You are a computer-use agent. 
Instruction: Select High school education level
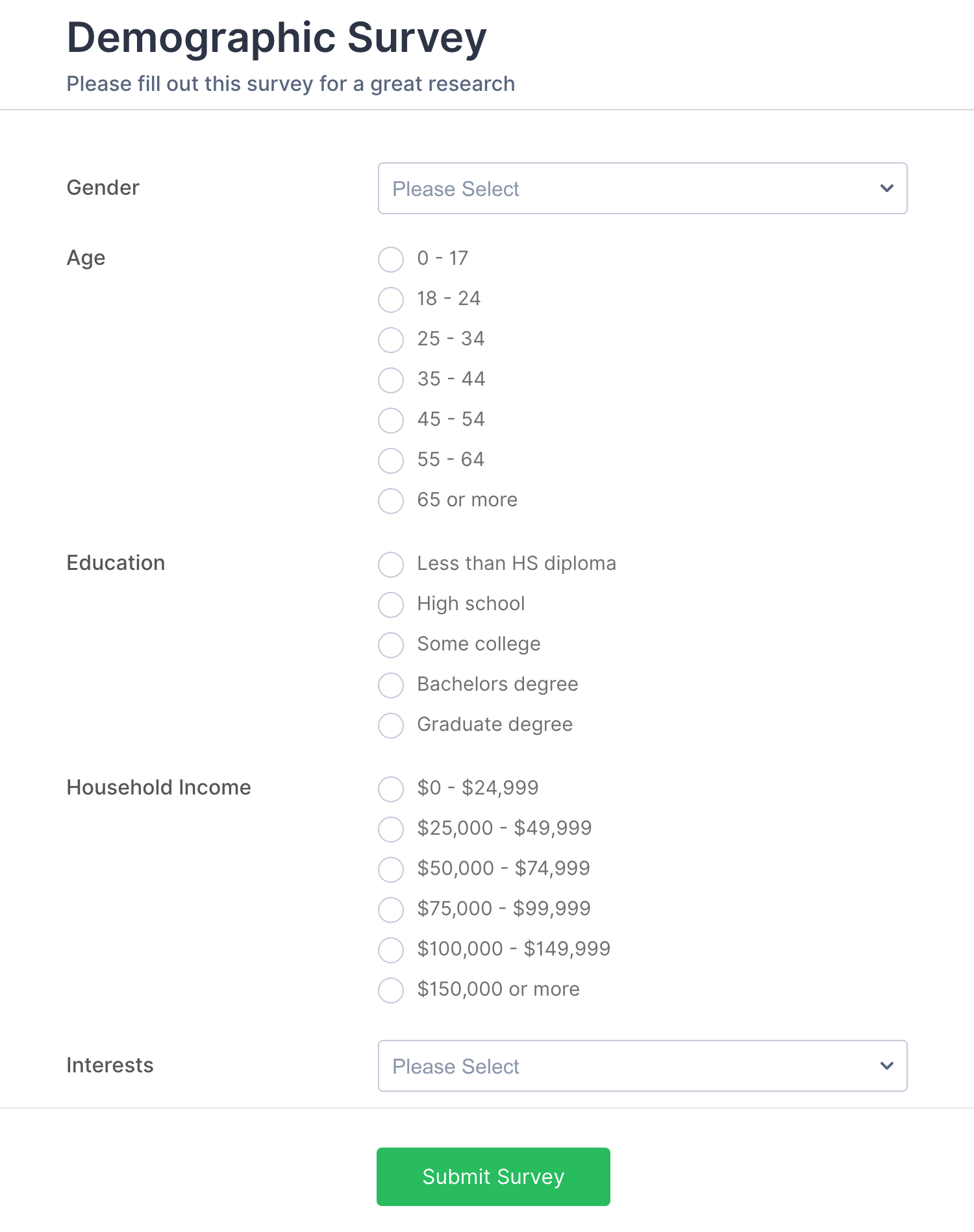(391, 604)
